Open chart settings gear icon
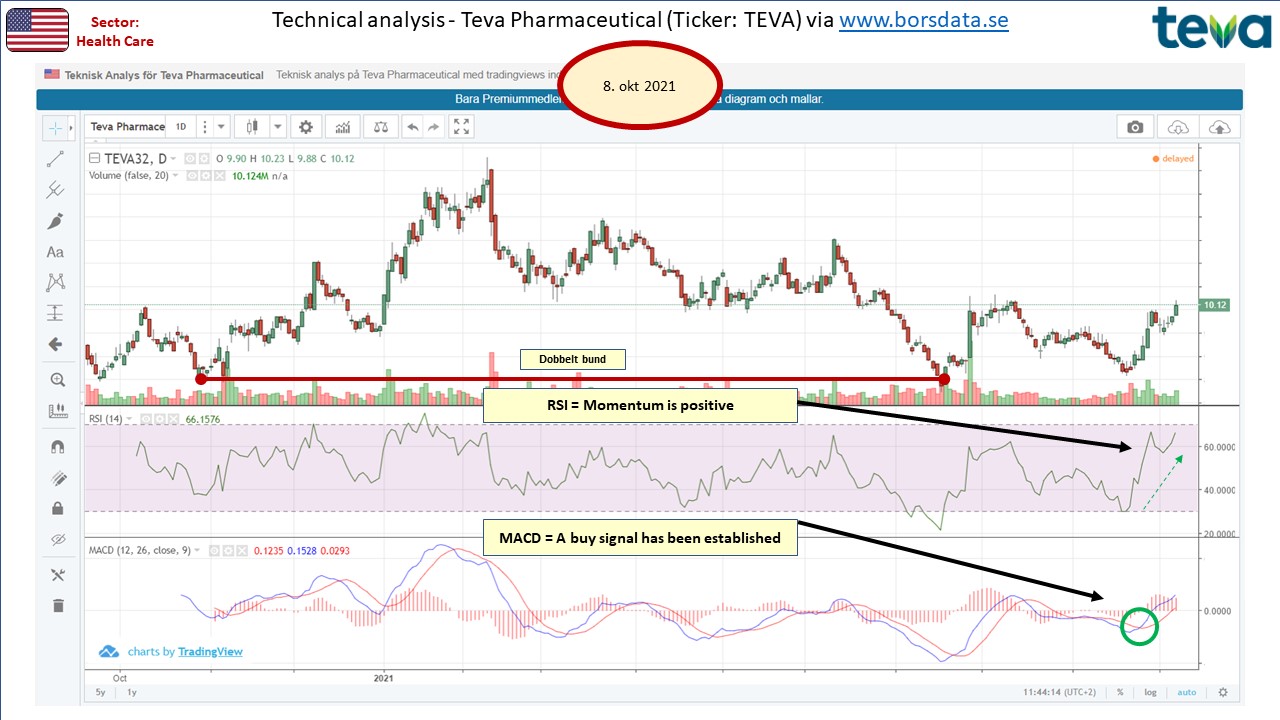The image size is (1280, 720). (x=306, y=127)
